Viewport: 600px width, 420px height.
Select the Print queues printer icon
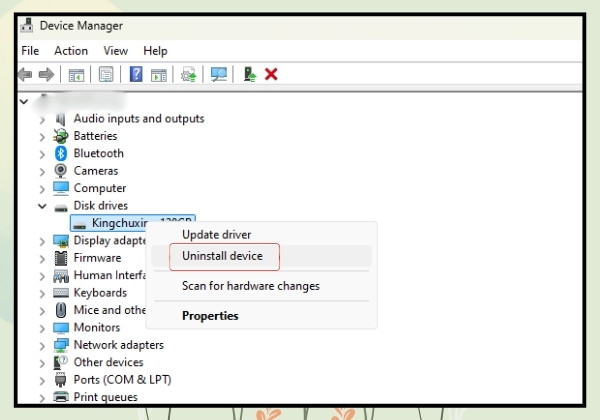[x=61, y=397]
